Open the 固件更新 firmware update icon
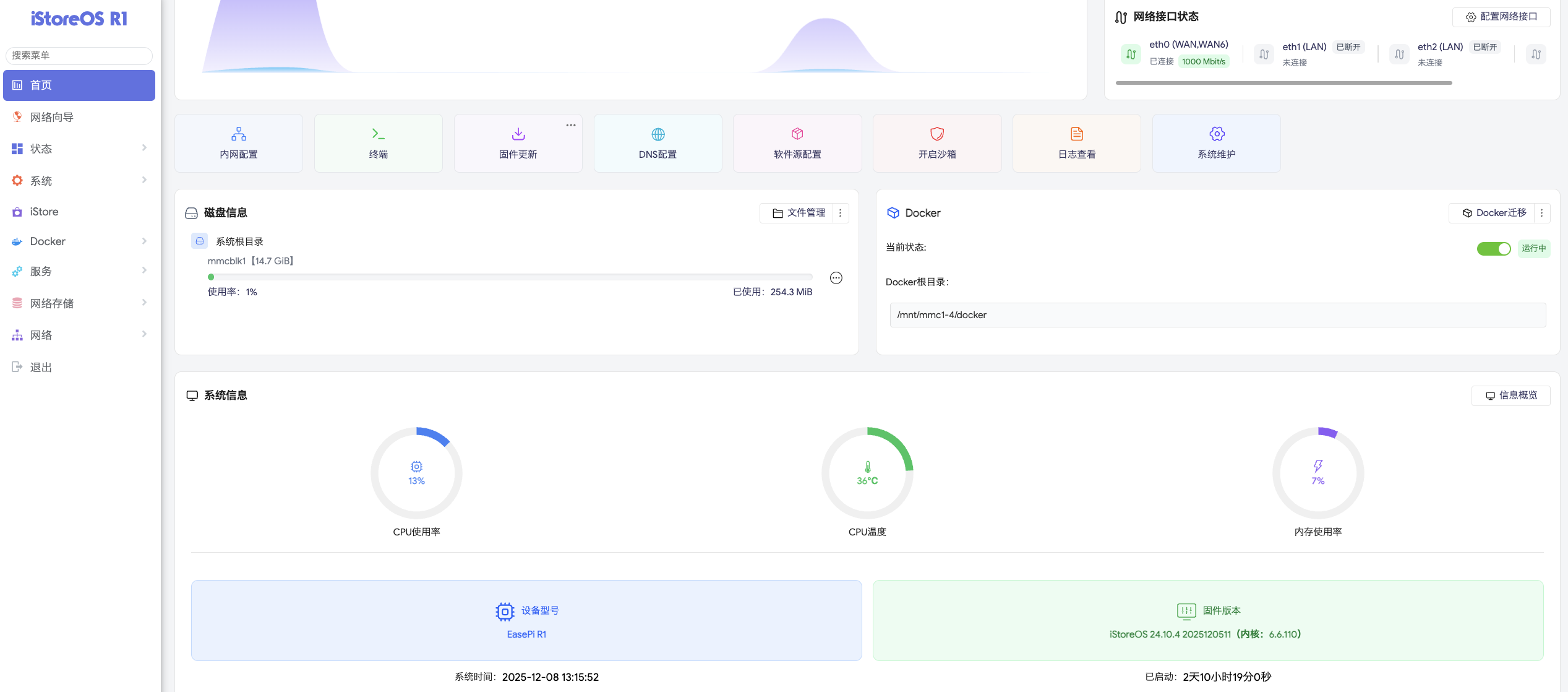 518,134
